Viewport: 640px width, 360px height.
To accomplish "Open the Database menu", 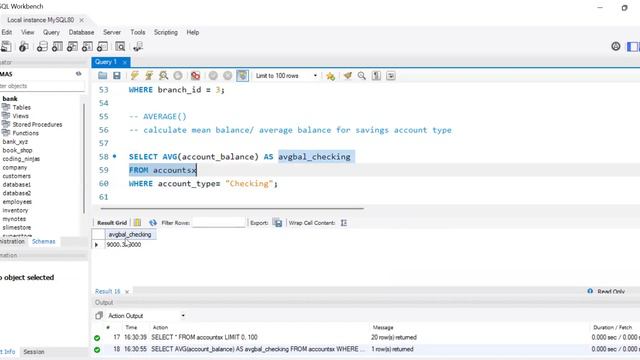I will pos(81,32).
